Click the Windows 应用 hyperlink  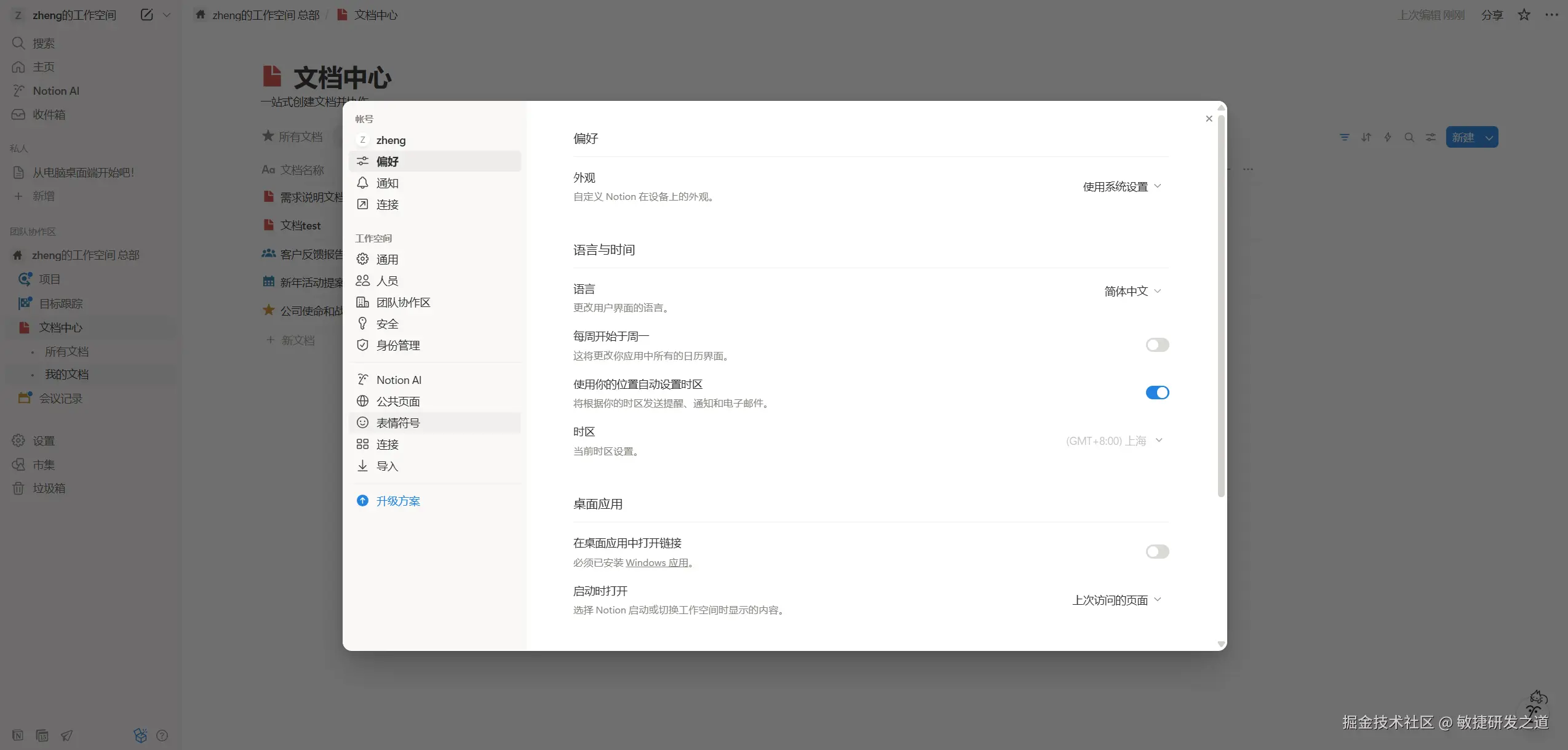[656, 562]
